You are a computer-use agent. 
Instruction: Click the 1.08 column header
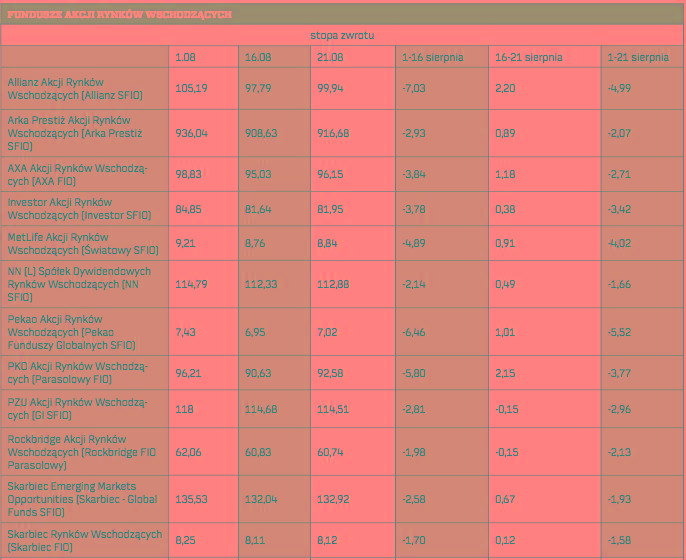(186, 57)
